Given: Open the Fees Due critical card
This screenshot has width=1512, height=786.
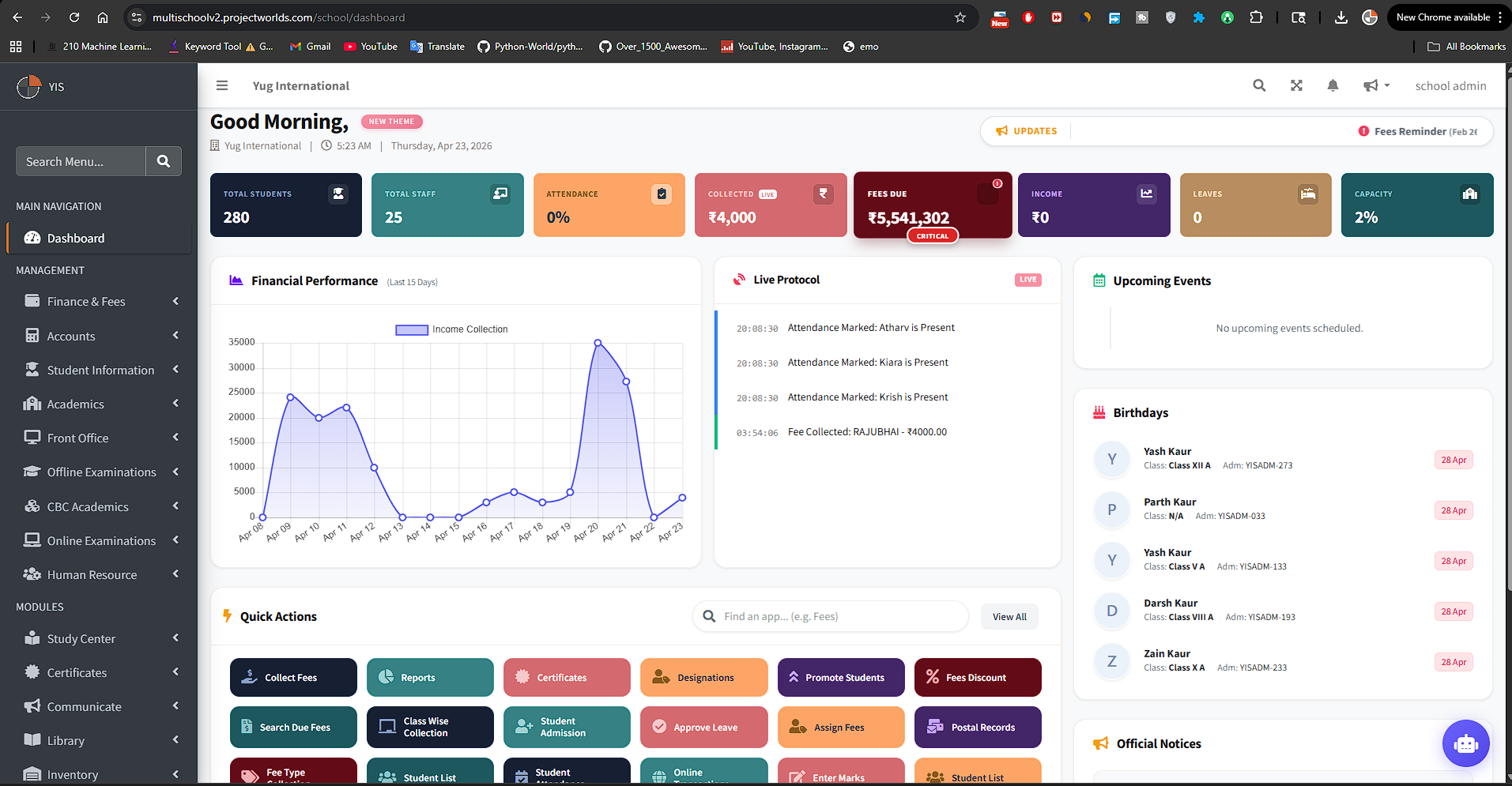Looking at the screenshot, I should pyautogui.click(x=932, y=205).
